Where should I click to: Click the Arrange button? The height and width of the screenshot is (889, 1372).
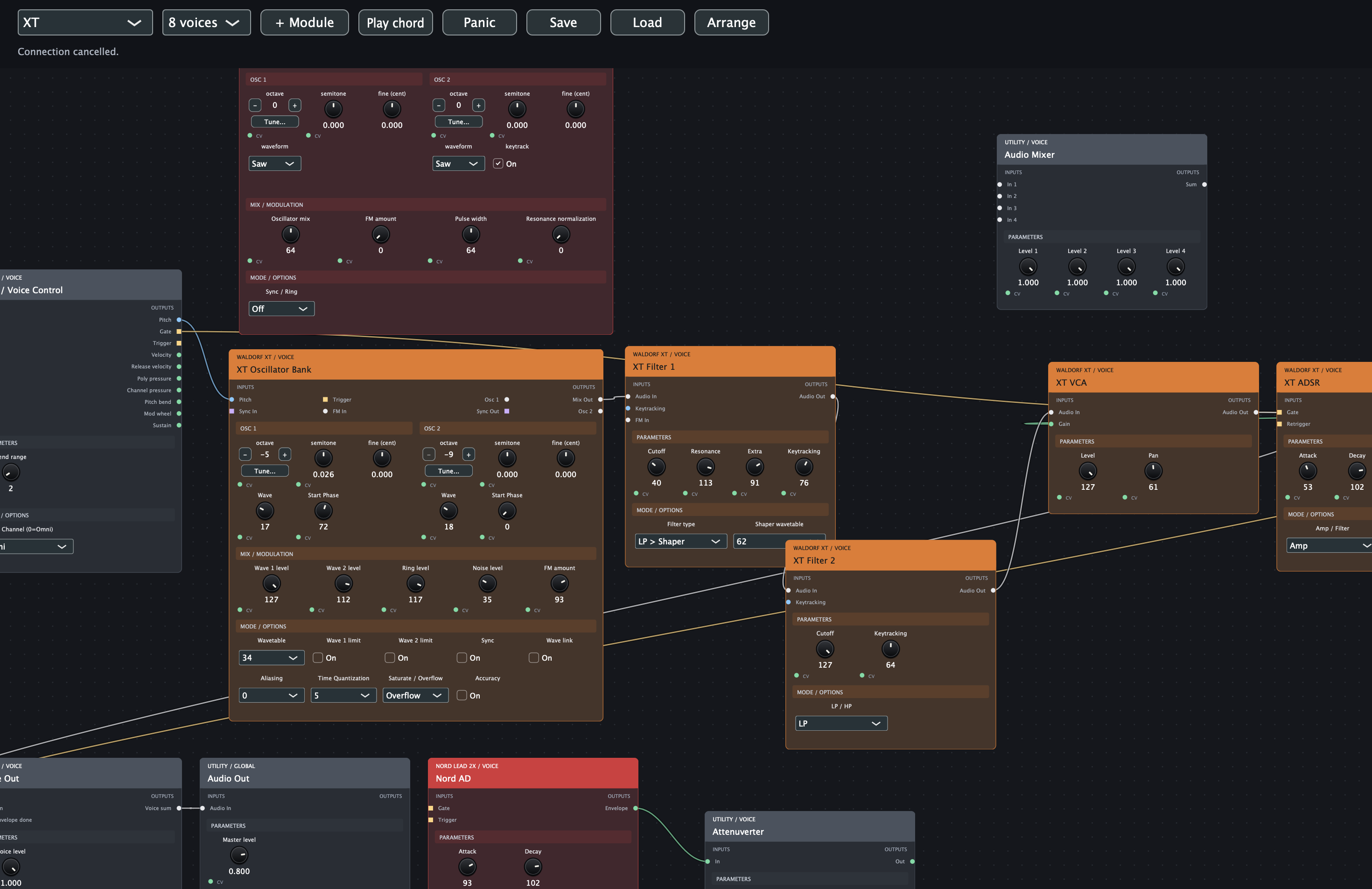point(732,22)
